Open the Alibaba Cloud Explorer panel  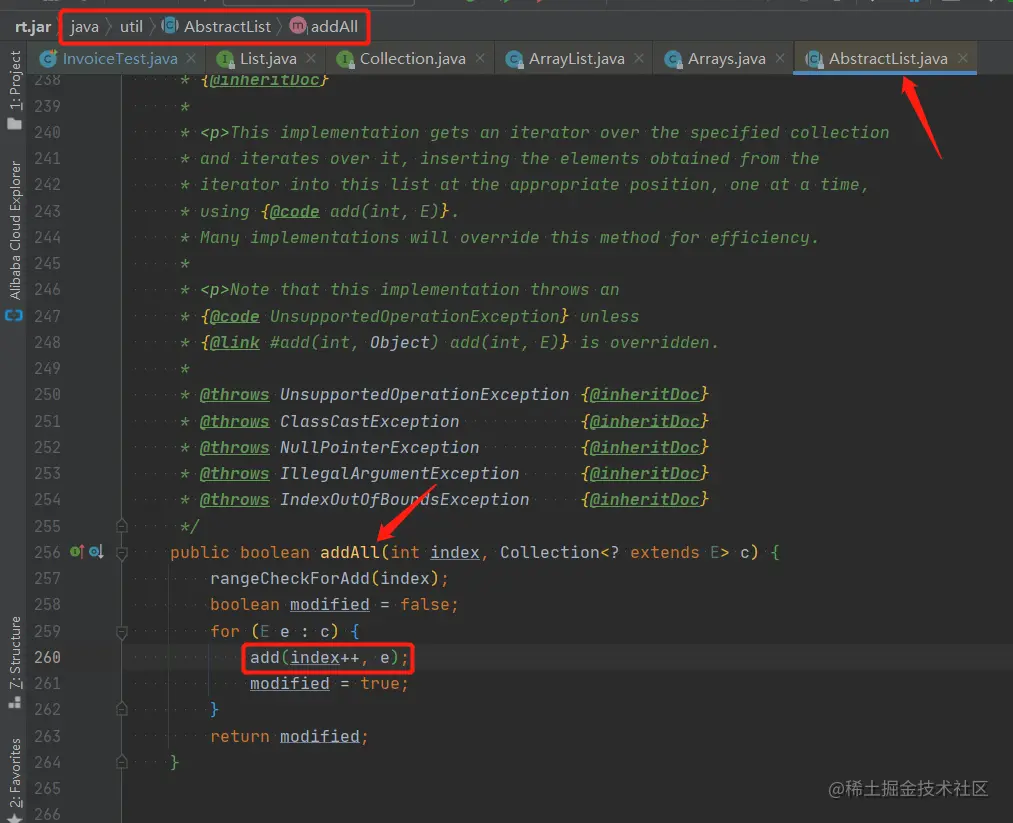click(16, 230)
